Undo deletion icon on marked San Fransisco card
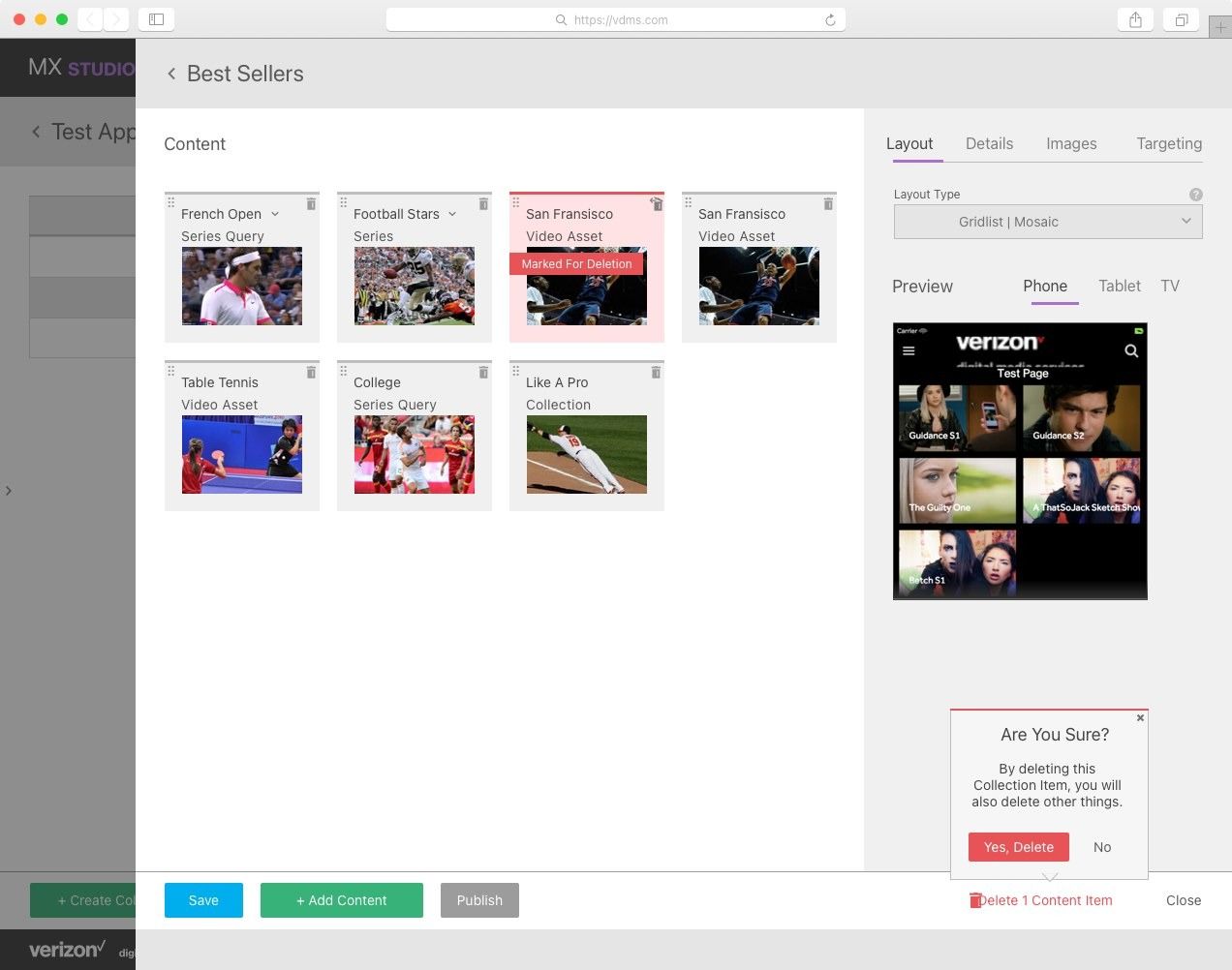 tap(656, 204)
